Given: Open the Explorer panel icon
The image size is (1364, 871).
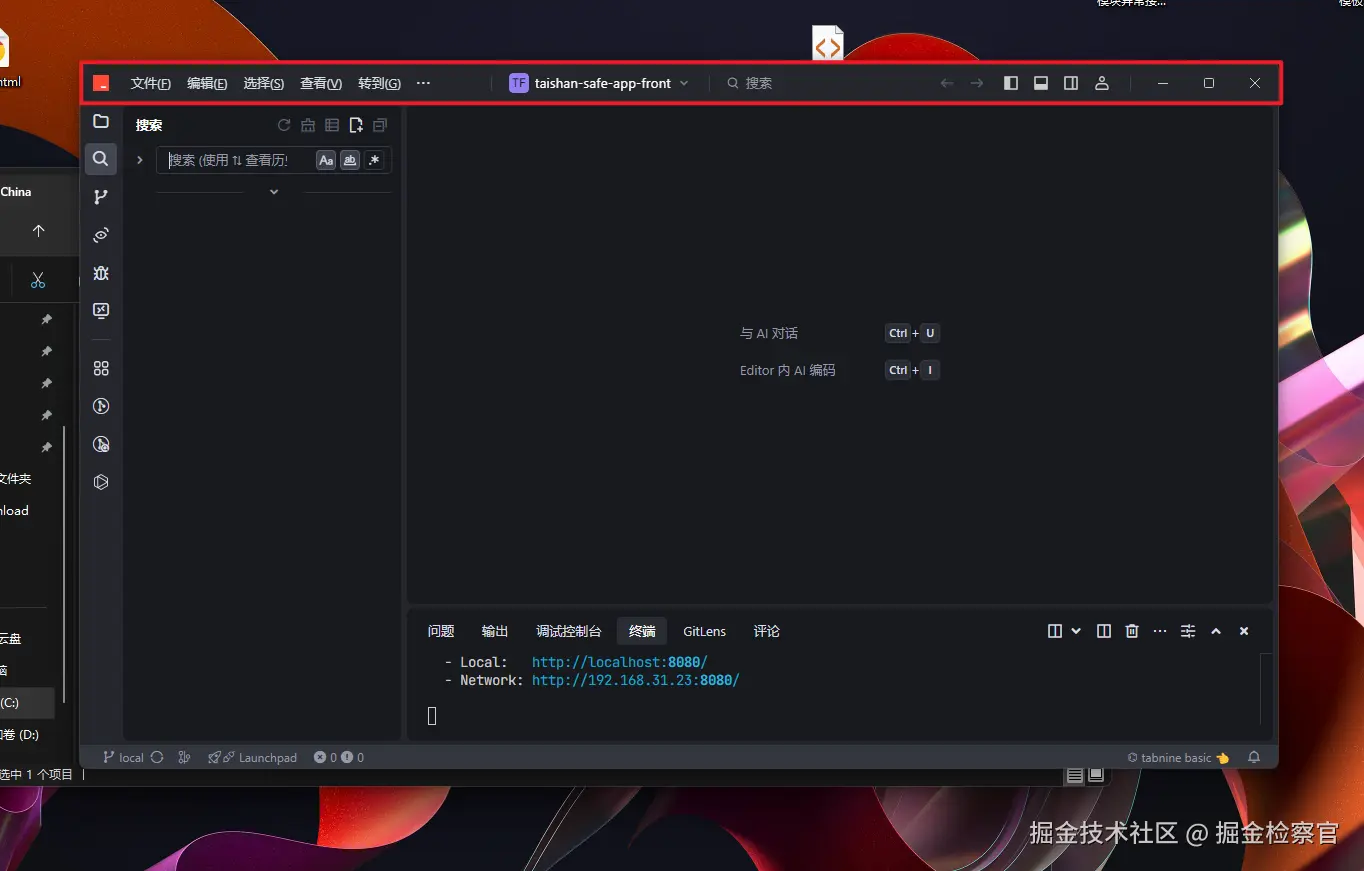Looking at the screenshot, I should (100, 121).
